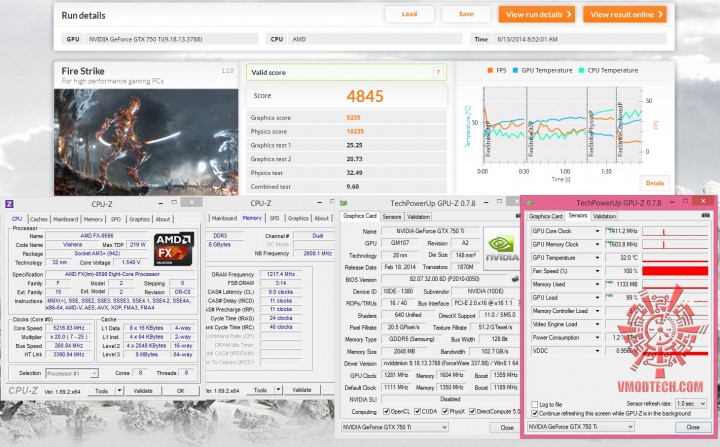Uncheck Continue refreshing while GPU-Z in background
Image resolution: width=720 pixels, height=447 pixels.
point(534,413)
